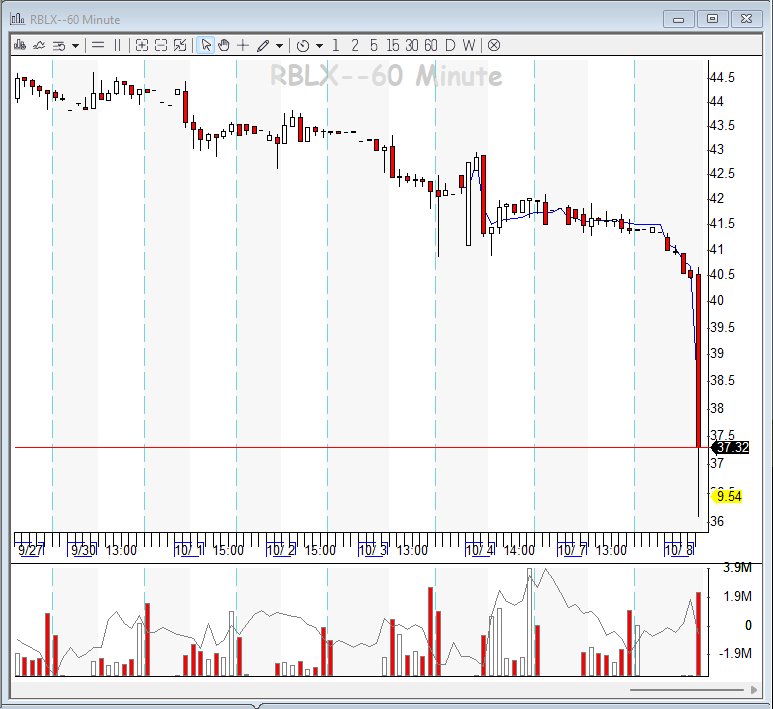Expand the time interval dropdown arrow
This screenshot has width=773, height=709.
[x=319, y=46]
